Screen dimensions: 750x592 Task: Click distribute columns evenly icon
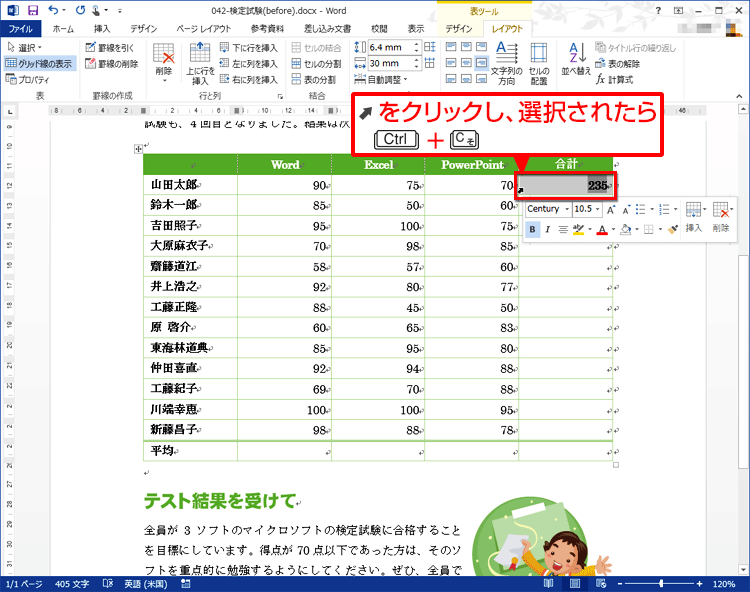click(430, 63)
